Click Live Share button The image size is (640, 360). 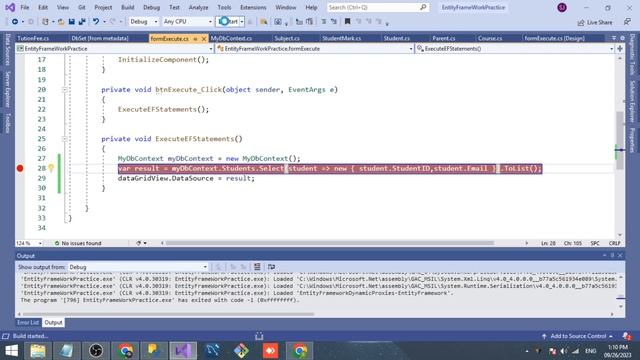click(x=595, y=22)
